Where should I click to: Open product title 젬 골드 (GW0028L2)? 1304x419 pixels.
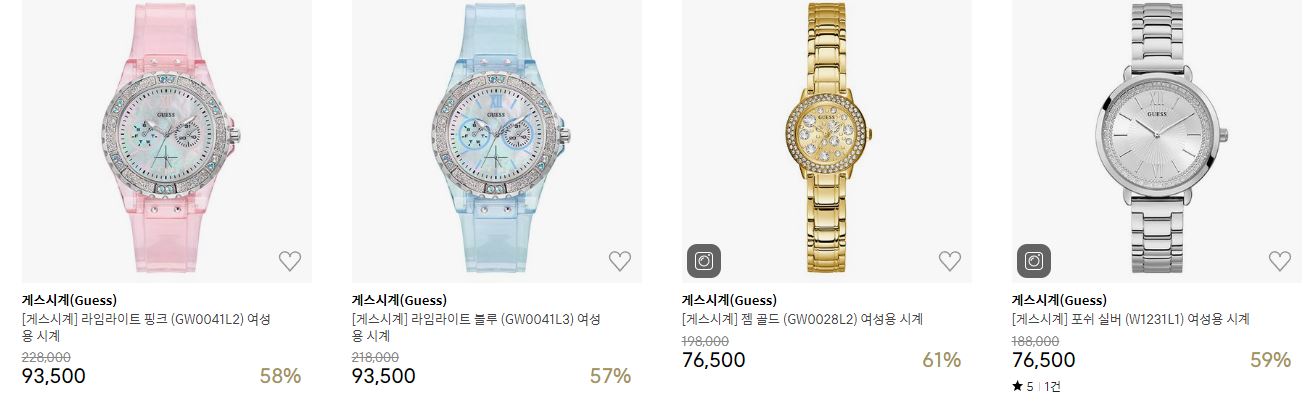pyautogui.click(x=802, y=320)
